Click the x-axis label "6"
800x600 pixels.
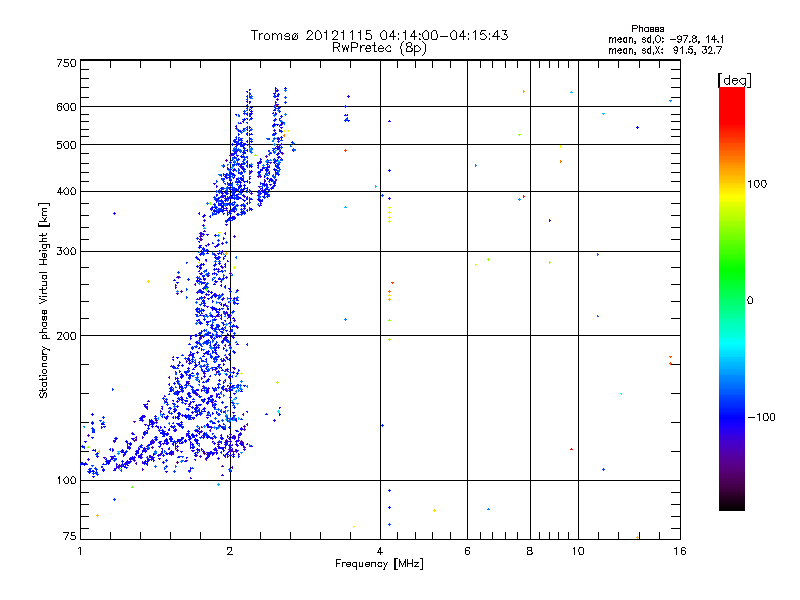tap(467, 551)
